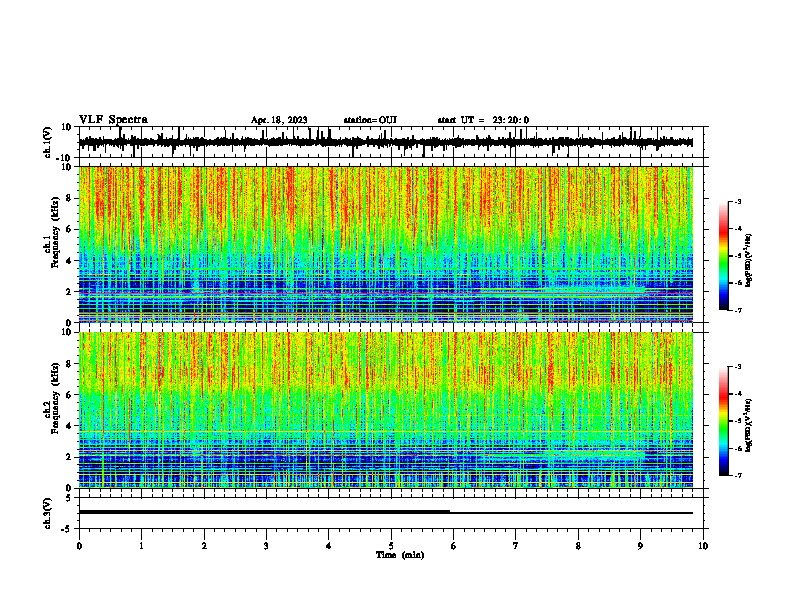Click the ch.3(V) trace panel

click(393, 513)
